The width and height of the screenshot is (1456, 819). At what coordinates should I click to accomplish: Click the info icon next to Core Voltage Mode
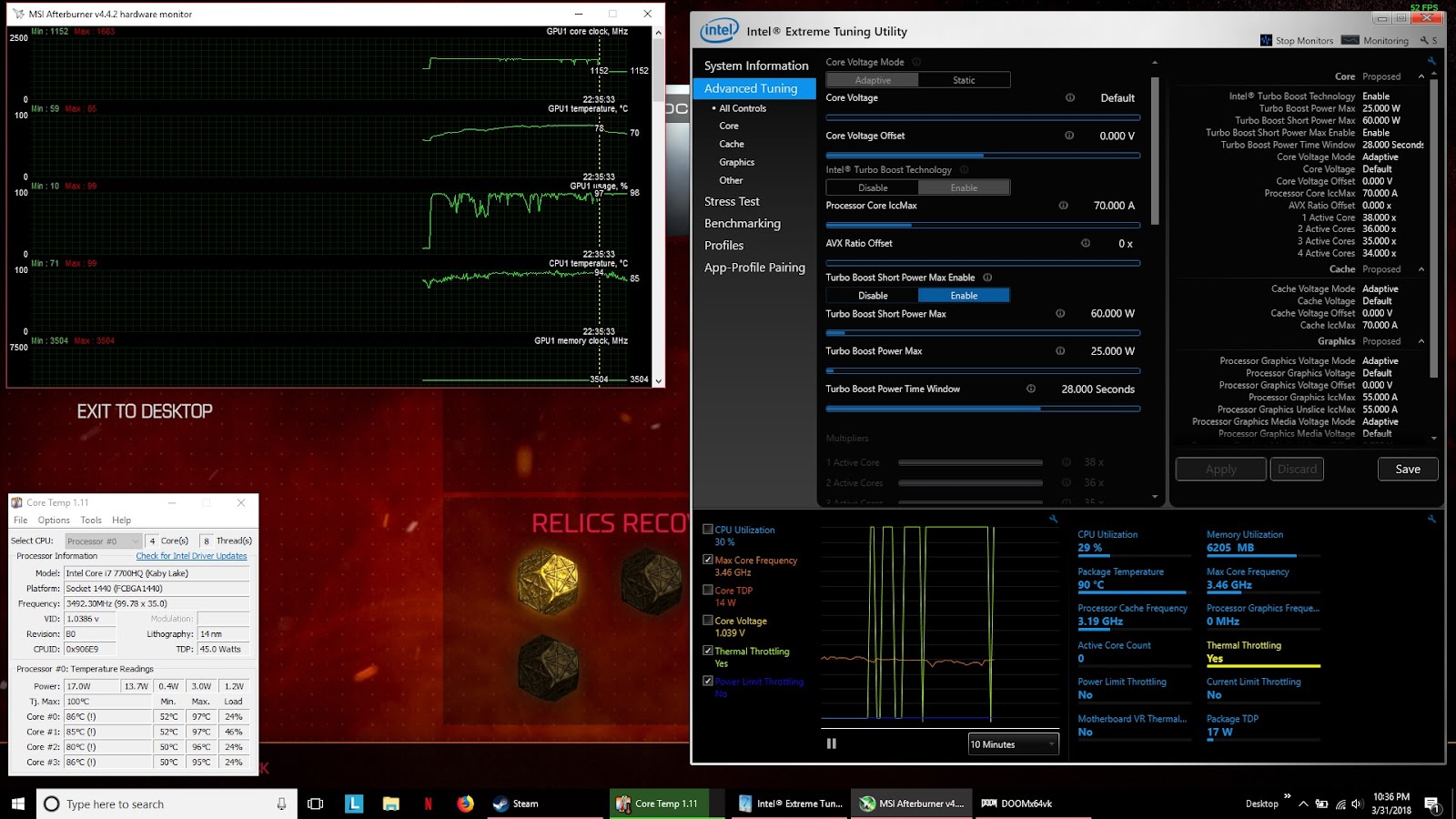[x=916, y=62]
